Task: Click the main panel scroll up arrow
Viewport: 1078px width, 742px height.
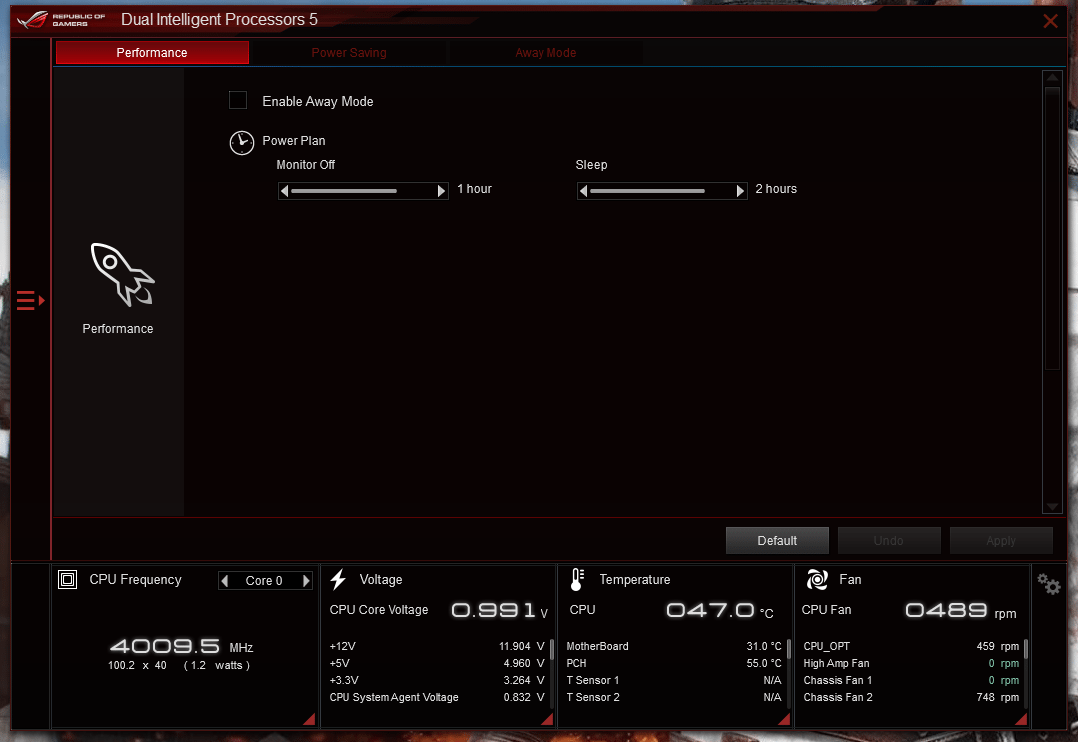Action: click(1052, 78)
